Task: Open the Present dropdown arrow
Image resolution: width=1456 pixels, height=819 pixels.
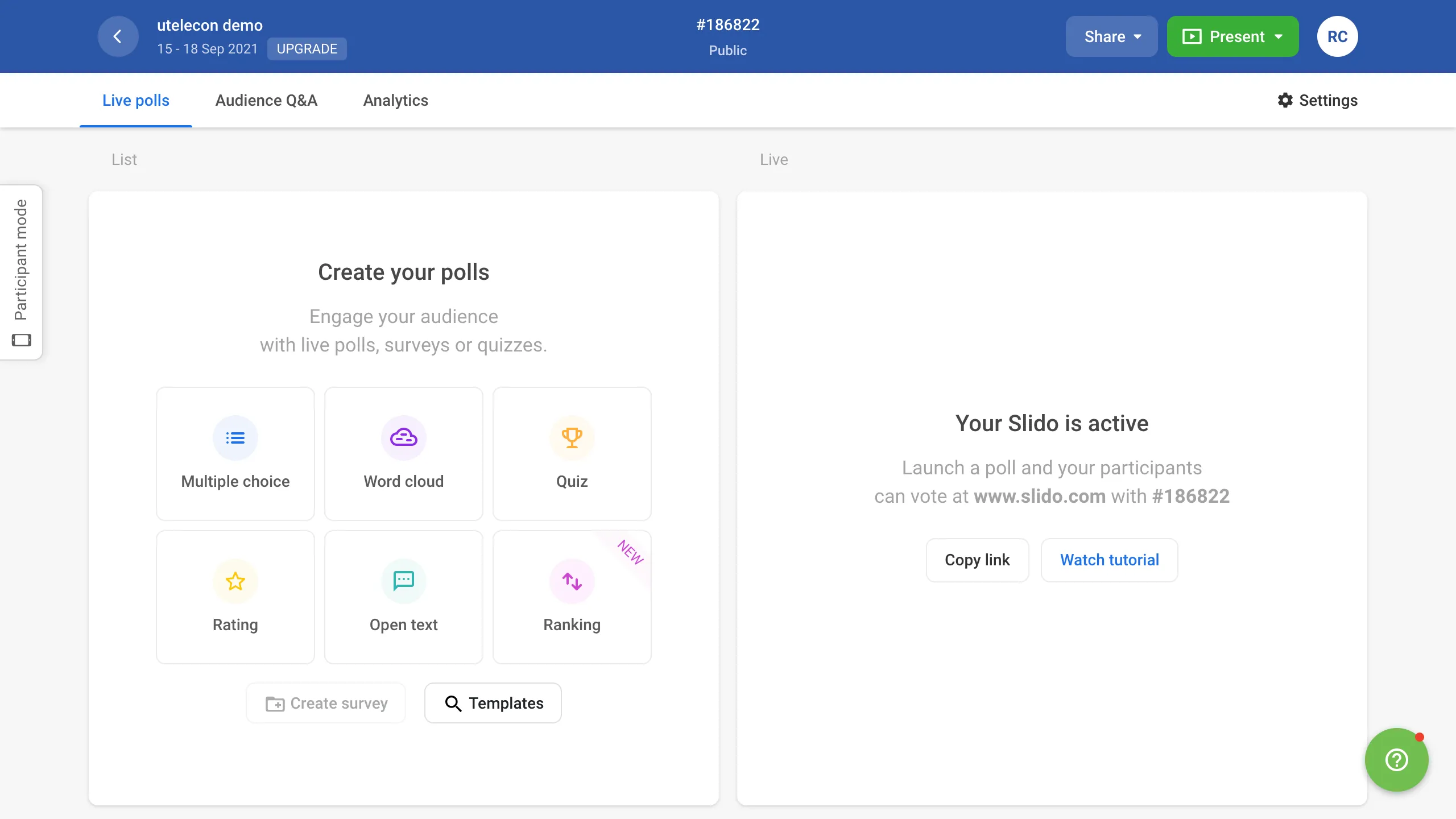Action: click(1279, 37)
